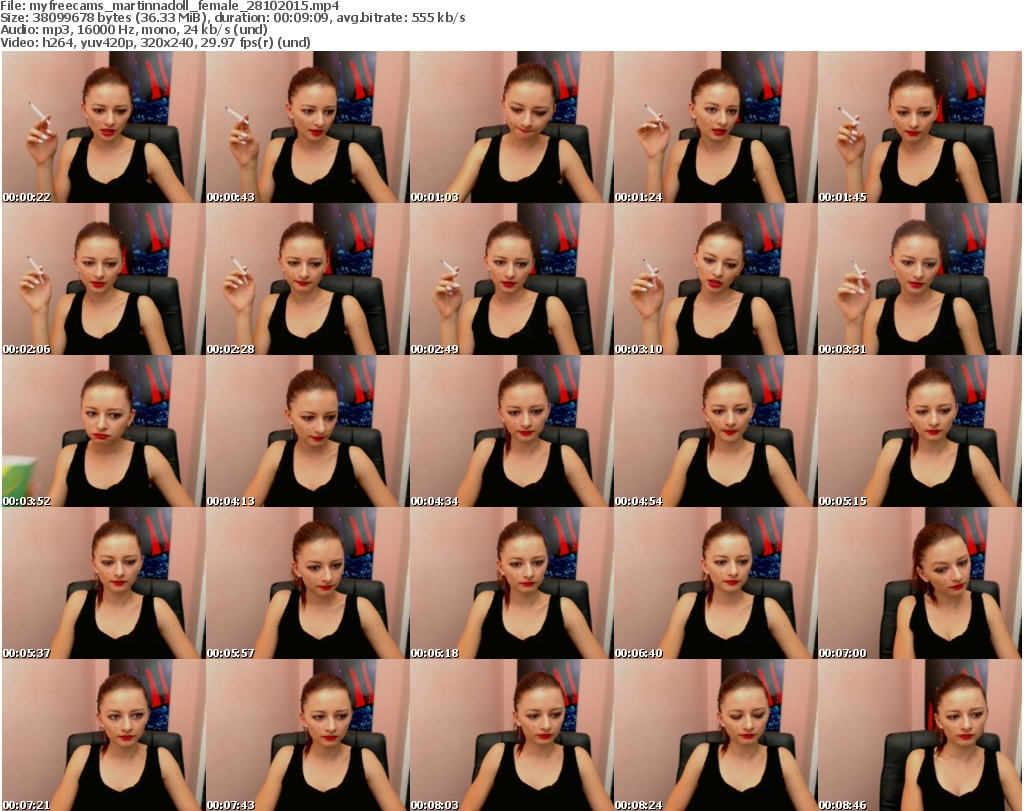This screenshot has height=811, width=1024.
Task: Select the thumbnail timestamped 00:08:24
Action: (x=715, y=735)
